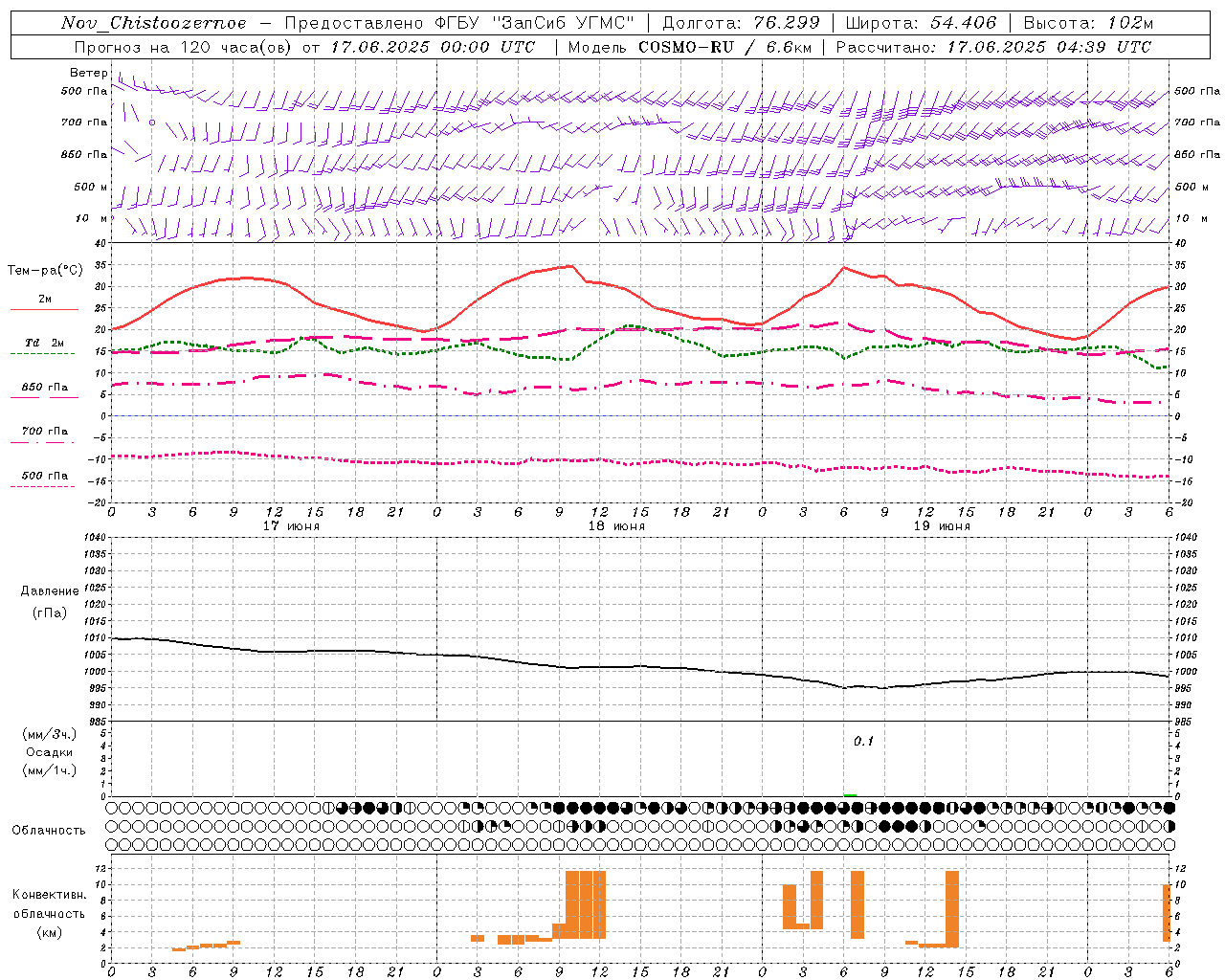Select the latitude value Широта: 54.406
Image resolution: width=1225 pixels, height=980 pixels.
click(x=921, y=23)
